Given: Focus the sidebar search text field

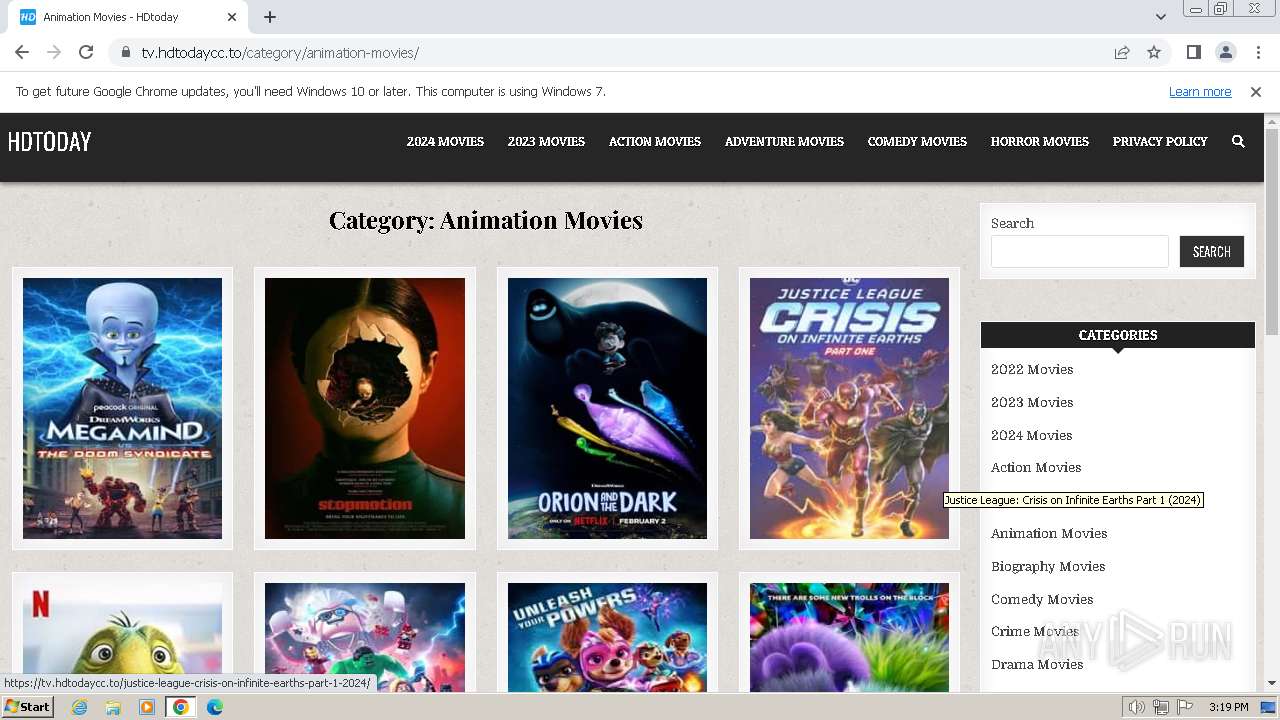Looking at the screenshot, I should [1080, 251].
